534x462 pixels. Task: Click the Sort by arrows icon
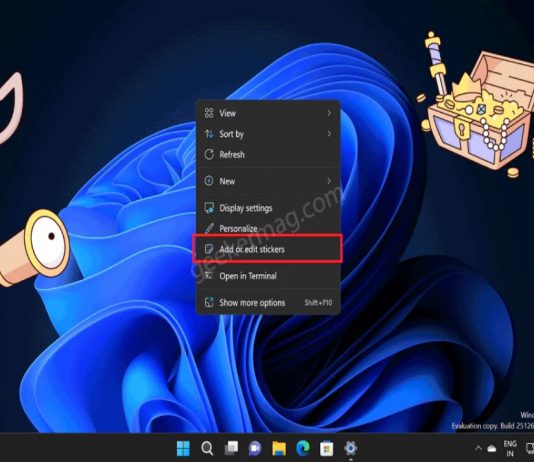(209, 134)
